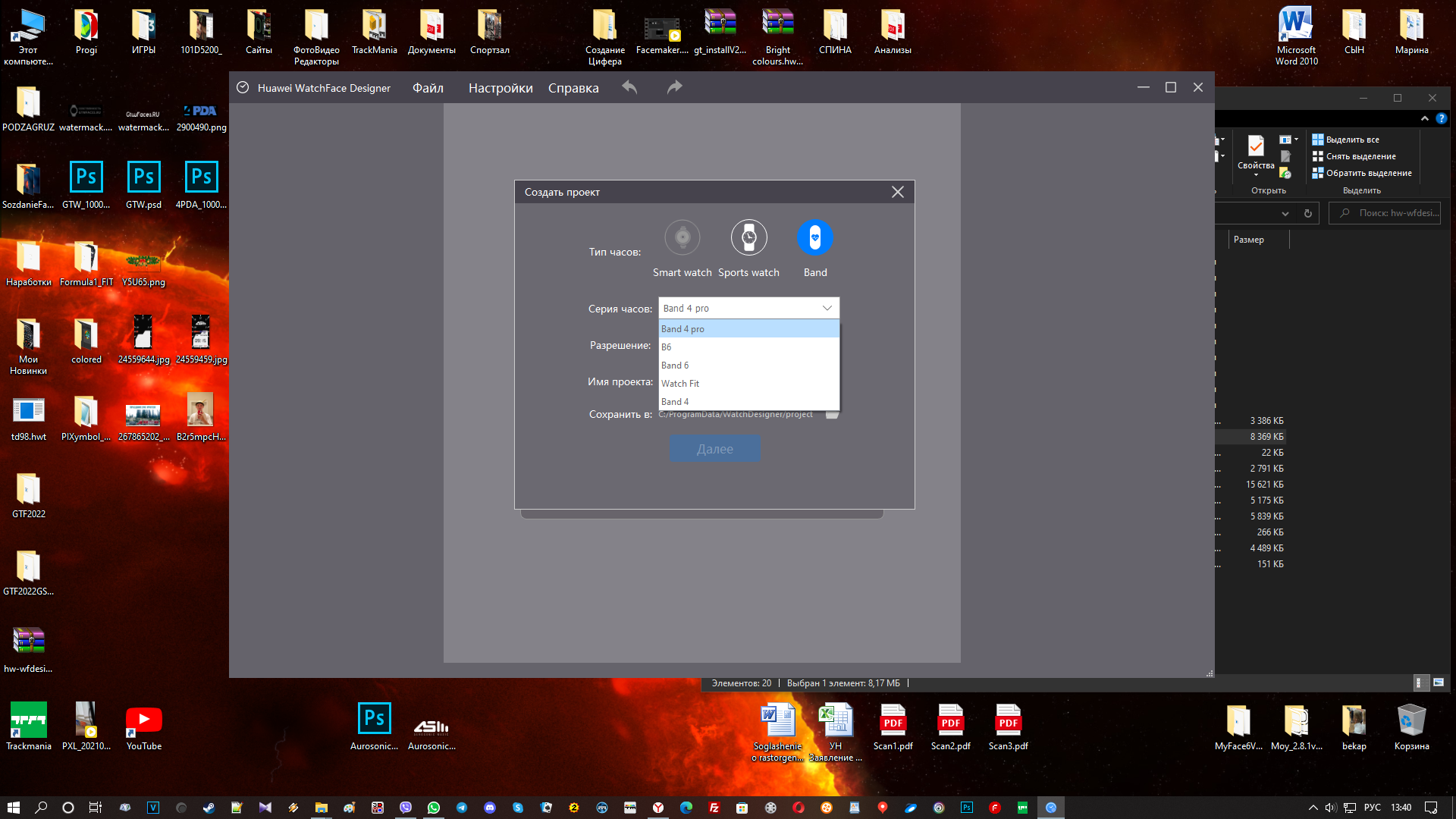
Task: Open the notification center icon
Action: [1431, 808]
